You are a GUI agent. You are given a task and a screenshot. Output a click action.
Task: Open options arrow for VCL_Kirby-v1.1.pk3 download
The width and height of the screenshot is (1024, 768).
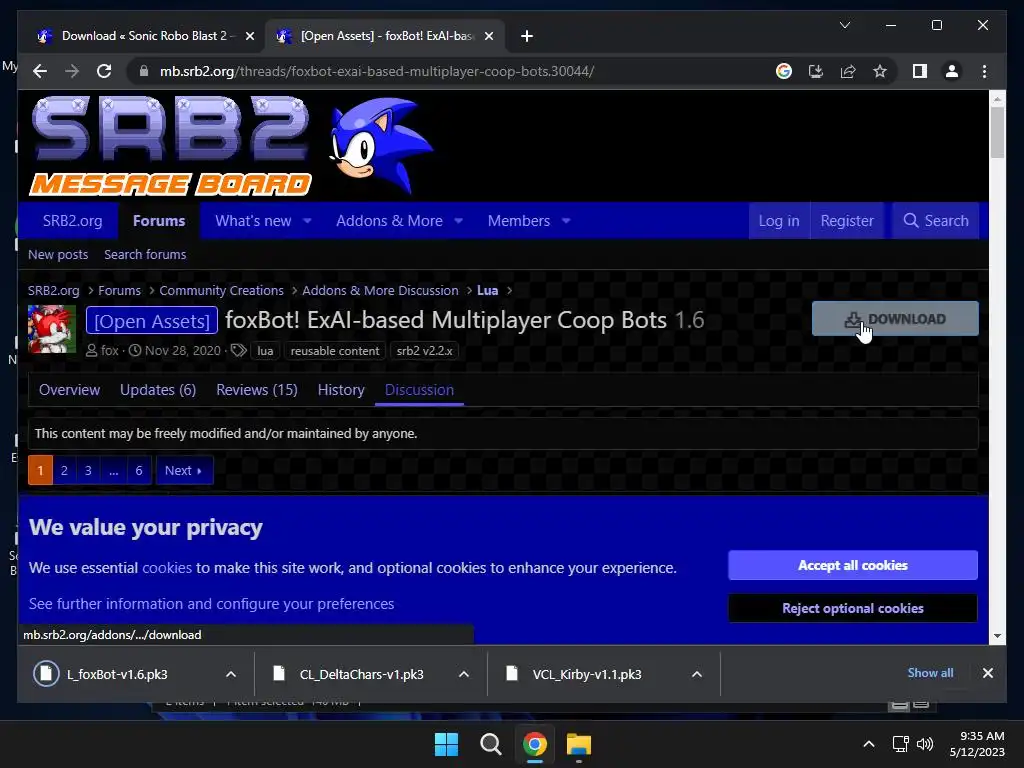[697, 674]
